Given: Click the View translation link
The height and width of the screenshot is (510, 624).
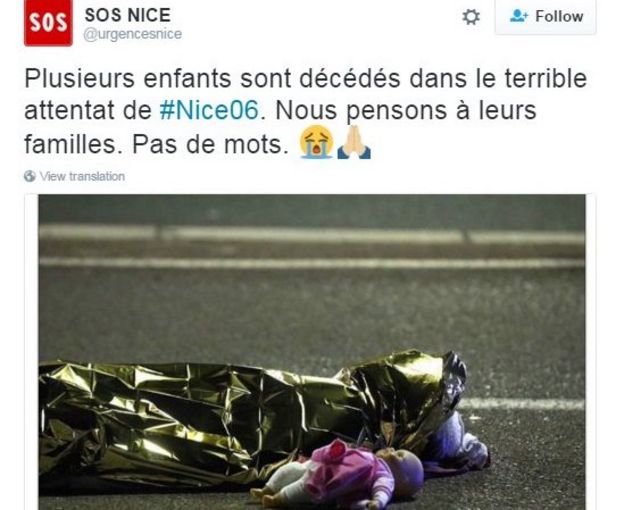Looking at the screenshot, I should pyautogui.click(x=82, y=176).
